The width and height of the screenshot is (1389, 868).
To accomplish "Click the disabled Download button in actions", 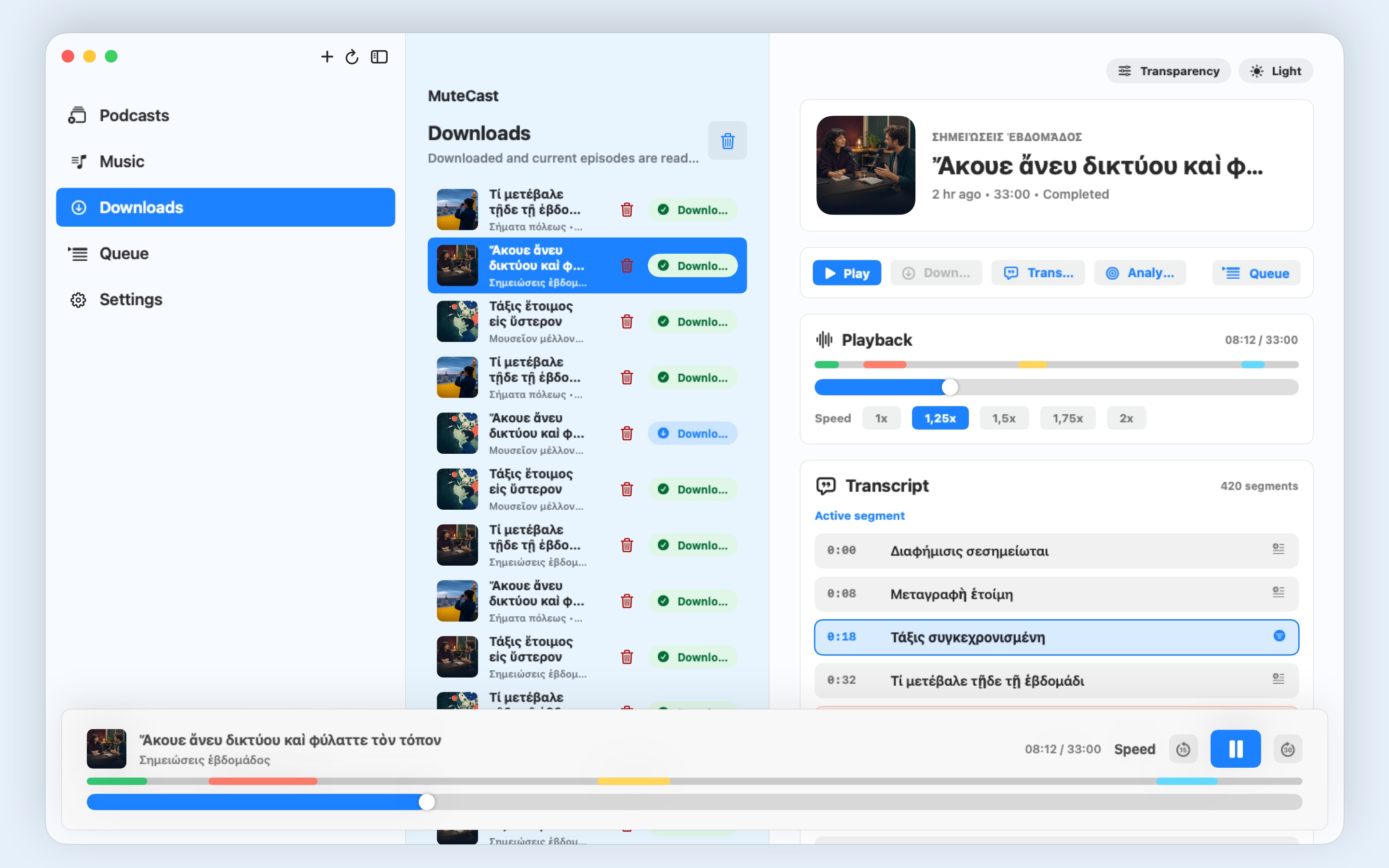I will point(936,272).
